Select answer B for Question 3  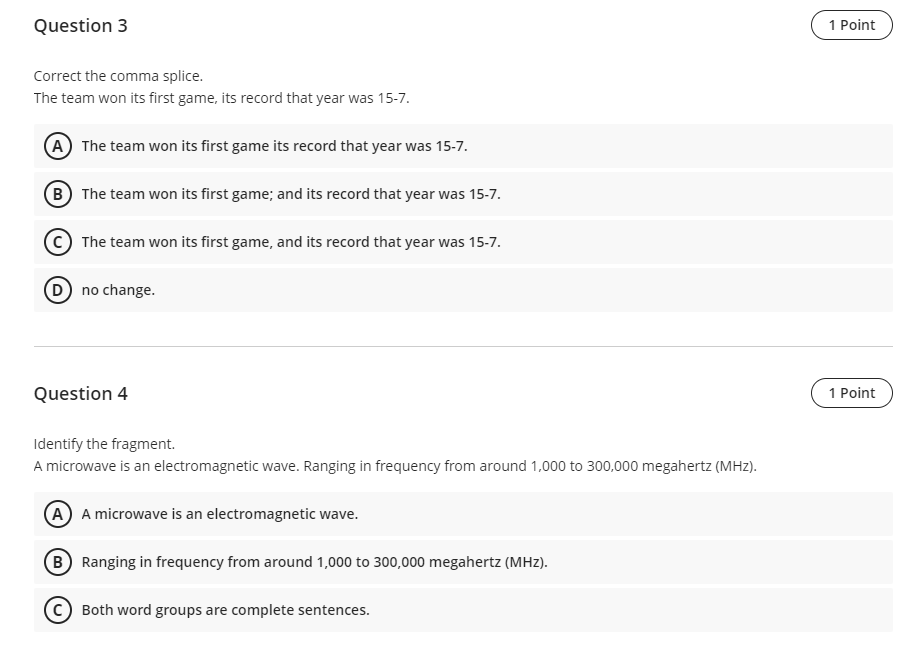pos(57,194)
